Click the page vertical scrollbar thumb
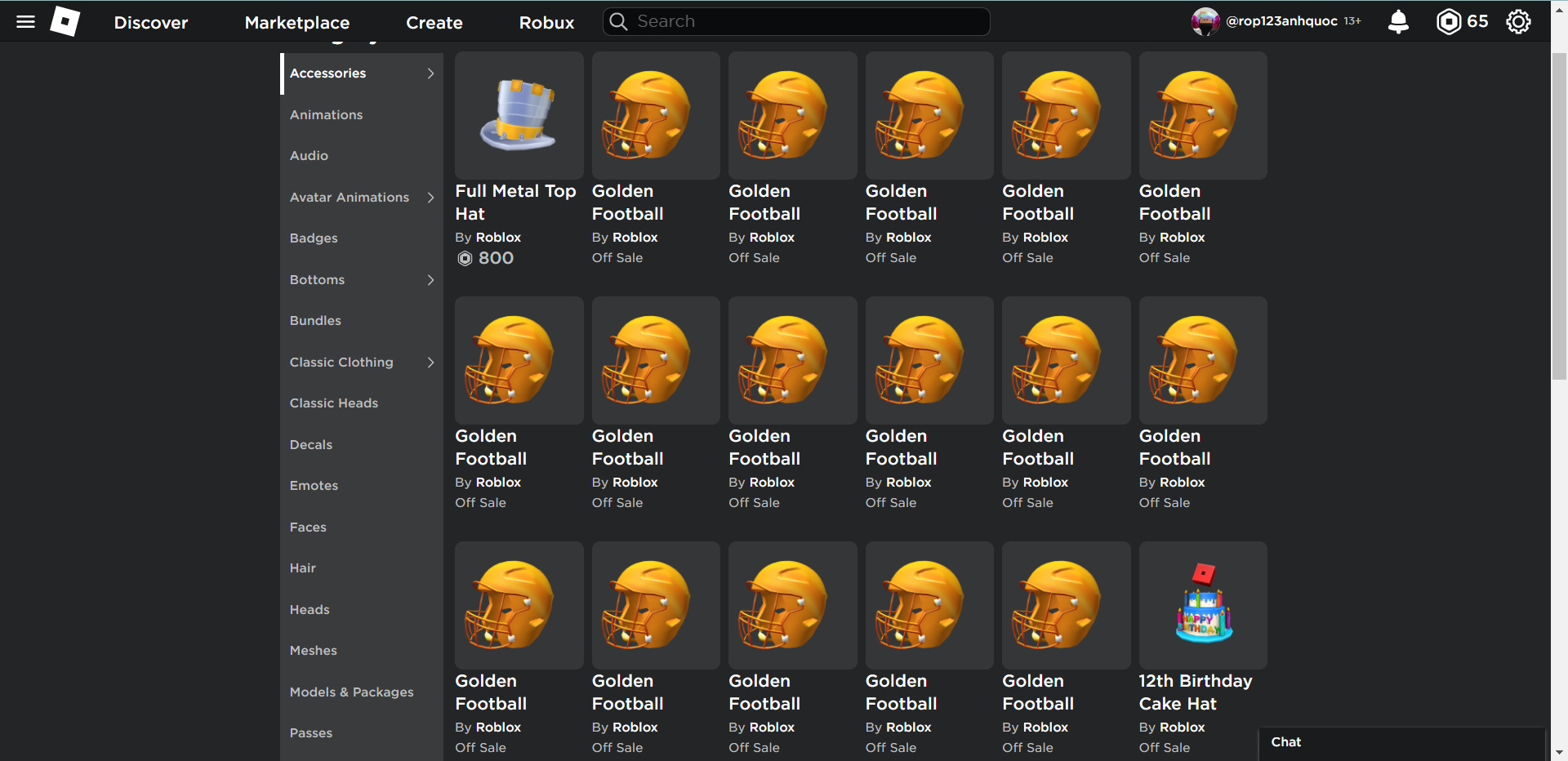The height and width of the screenshot is (761, 1568). click(1559, 216)
